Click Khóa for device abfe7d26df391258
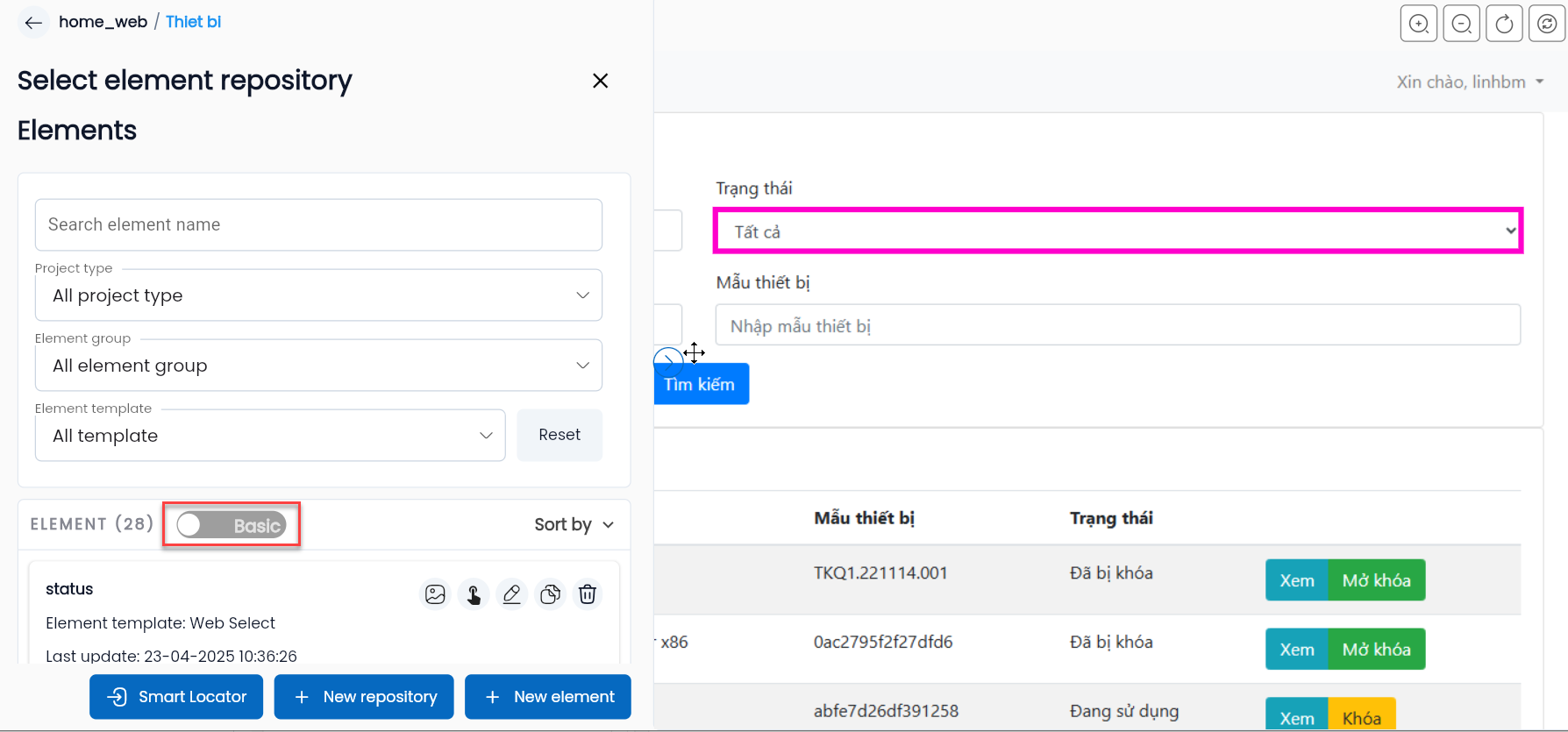1568x732 pixels. pyautogui.click(x=1362, y=714)
